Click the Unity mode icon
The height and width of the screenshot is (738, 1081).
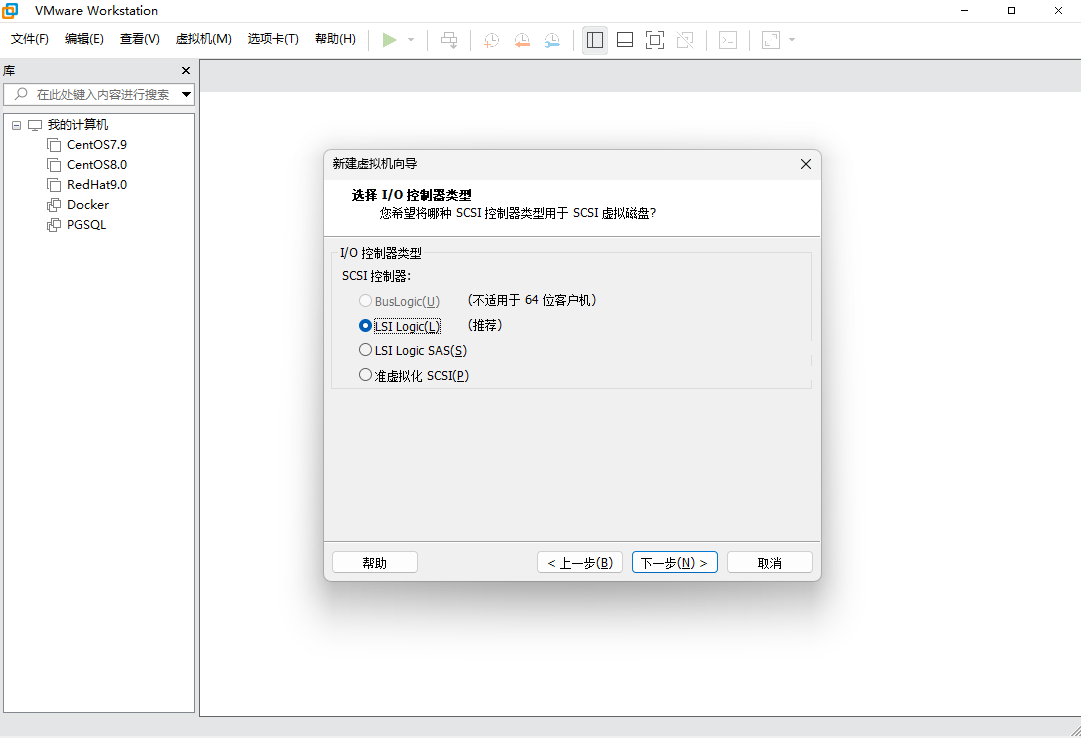click(685, 40)
